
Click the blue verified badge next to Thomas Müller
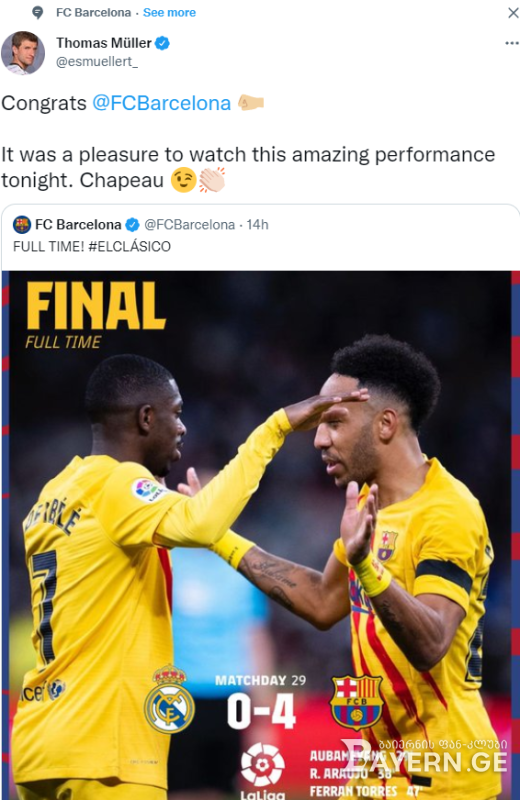pos(162,43)
